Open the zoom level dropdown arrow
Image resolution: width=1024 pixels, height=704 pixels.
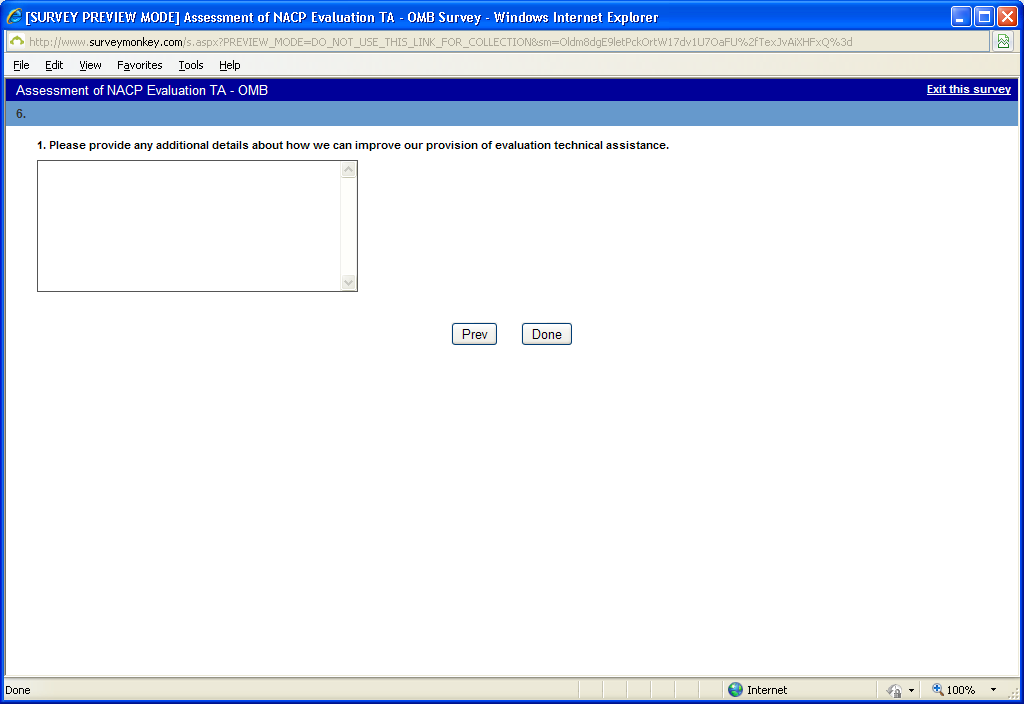pos(993,690)
